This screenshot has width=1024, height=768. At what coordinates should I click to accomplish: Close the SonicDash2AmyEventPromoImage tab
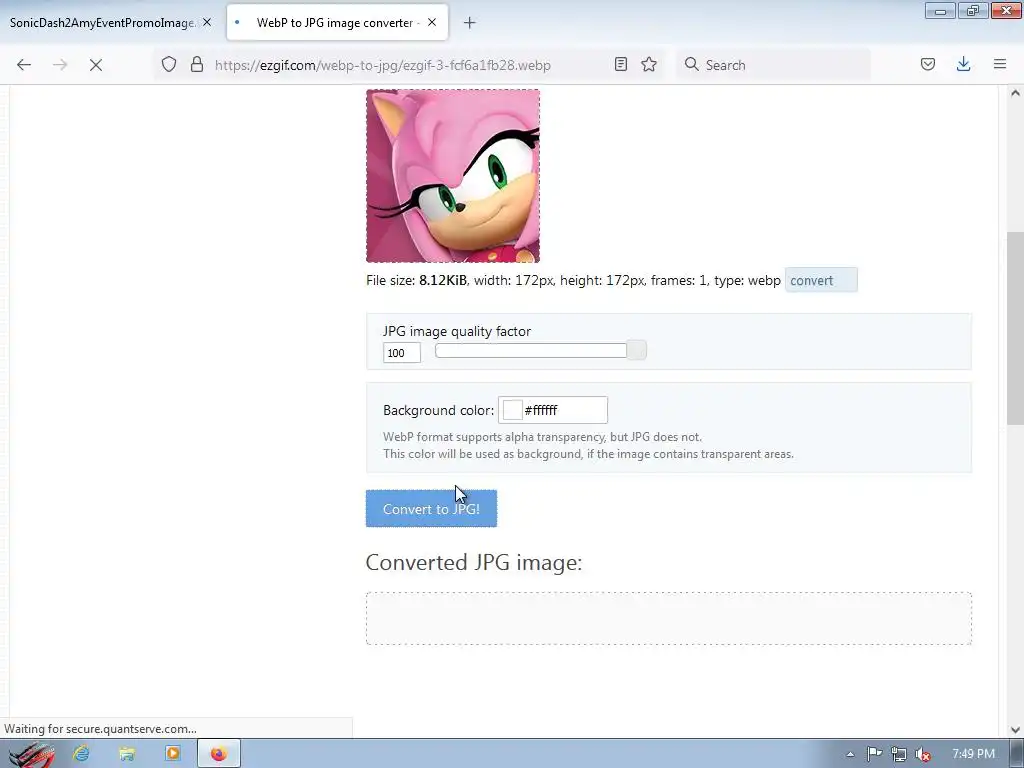(x=207, y=22)
